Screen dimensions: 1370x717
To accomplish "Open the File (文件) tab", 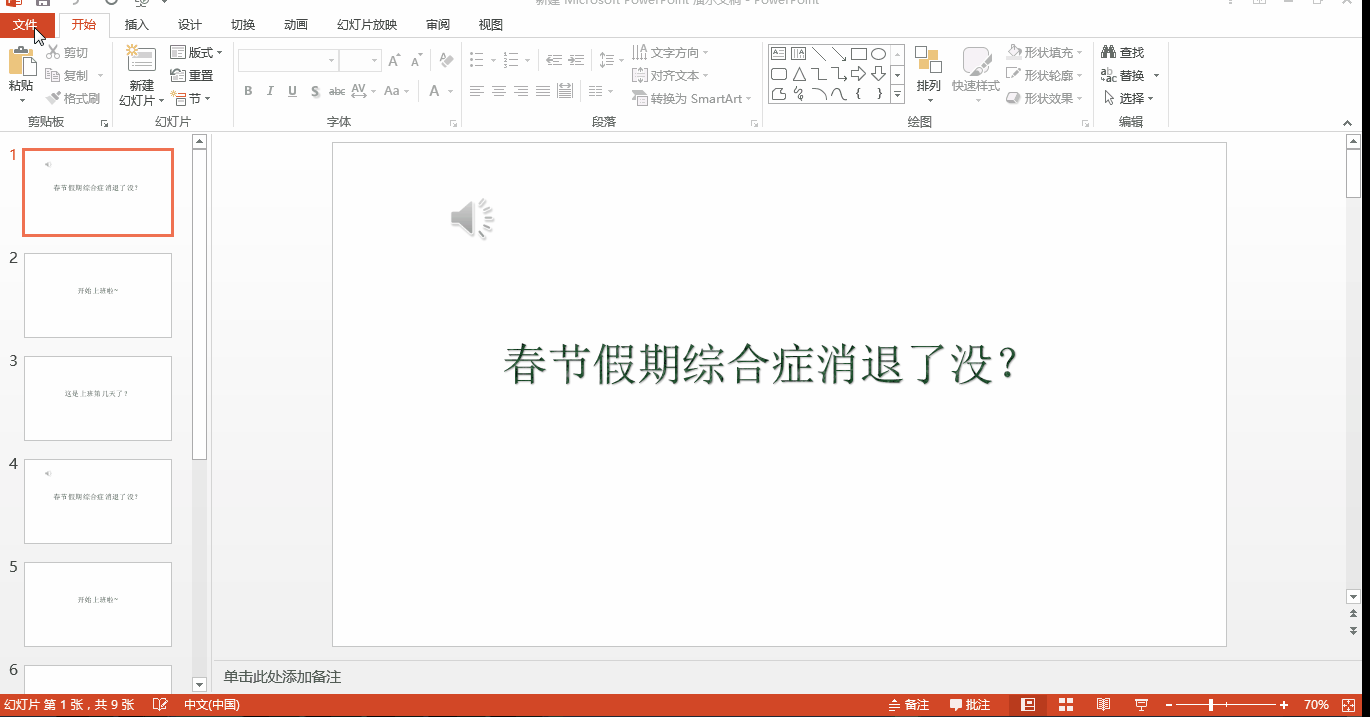I will pos(25,25).
